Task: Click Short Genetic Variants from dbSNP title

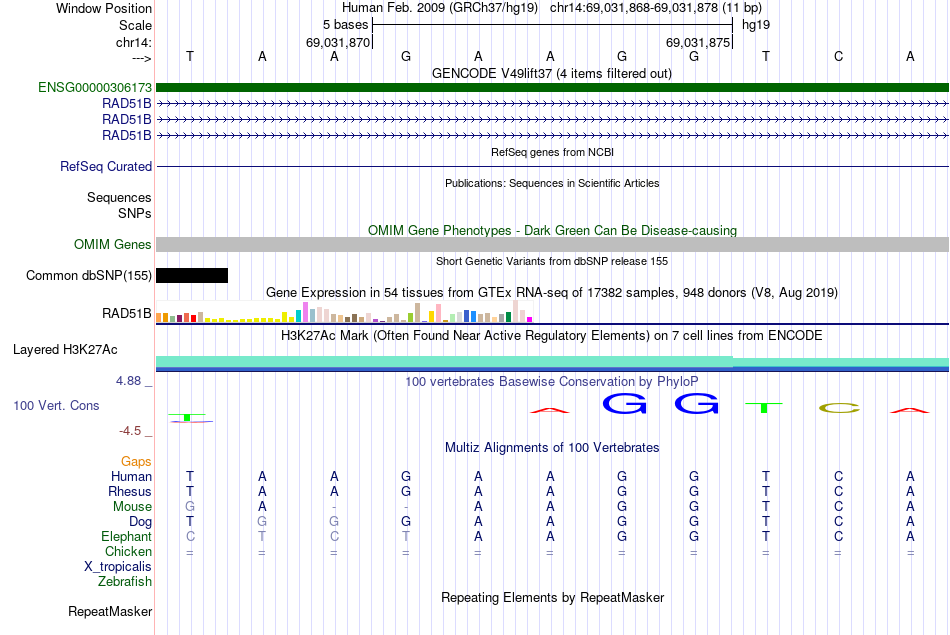Action: (x=552, y=261)
